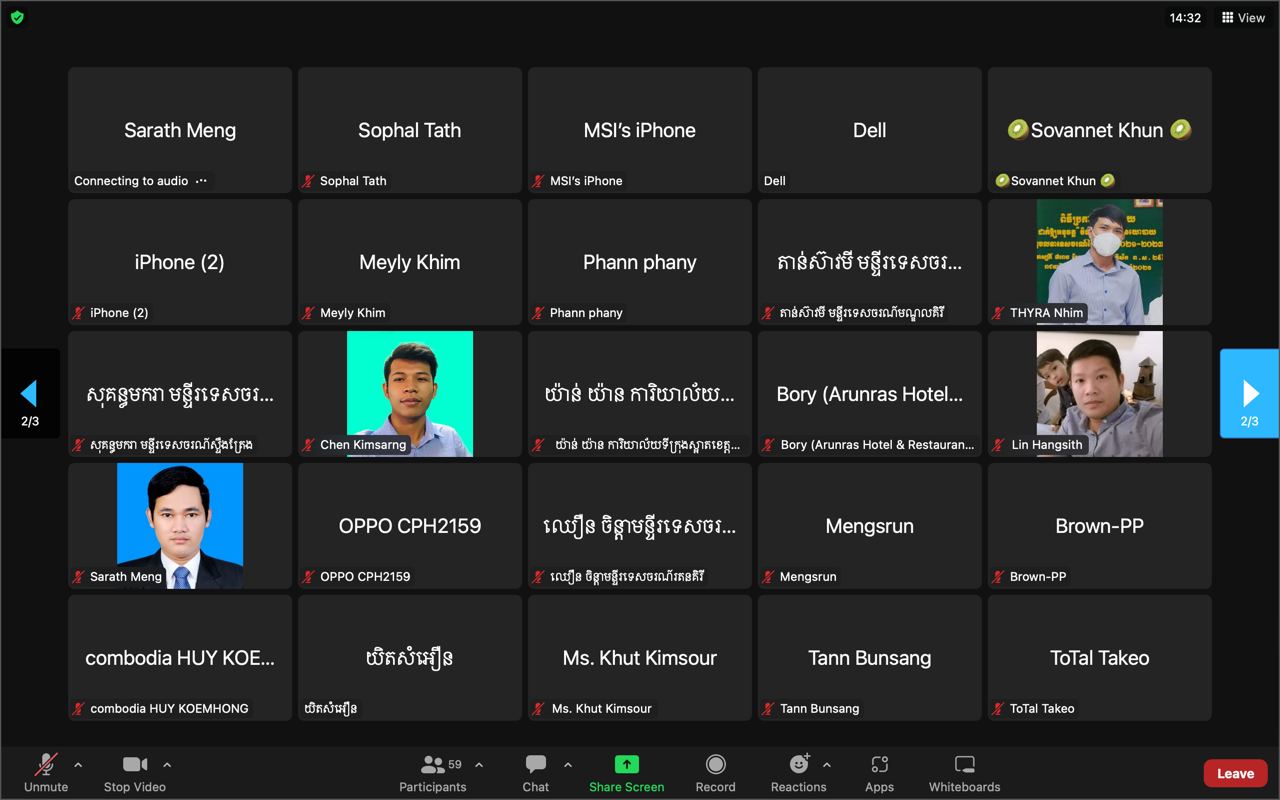Leave the meeting
Screen dimensions: 1280x800
(1235, 773)
